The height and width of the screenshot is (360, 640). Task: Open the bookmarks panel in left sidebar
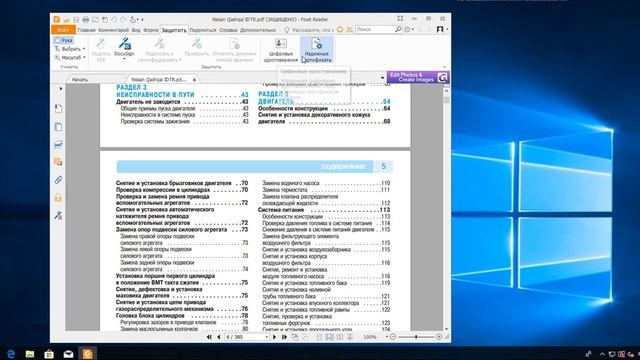58,109
